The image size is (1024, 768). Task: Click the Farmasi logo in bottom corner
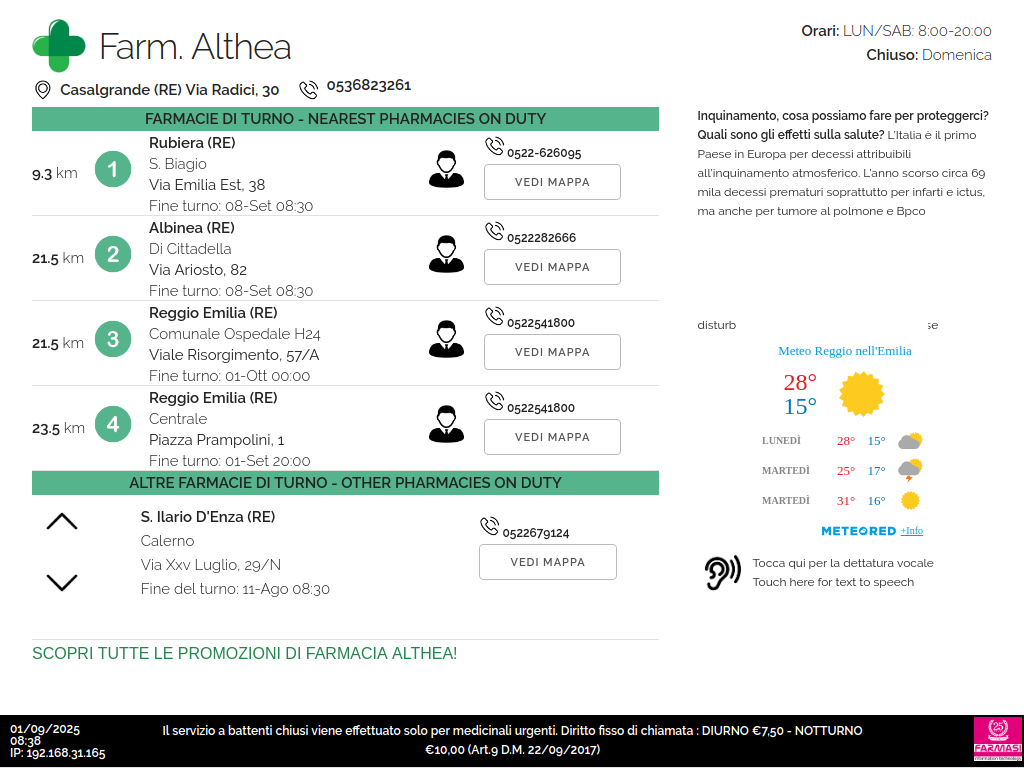tap(997, 741)
